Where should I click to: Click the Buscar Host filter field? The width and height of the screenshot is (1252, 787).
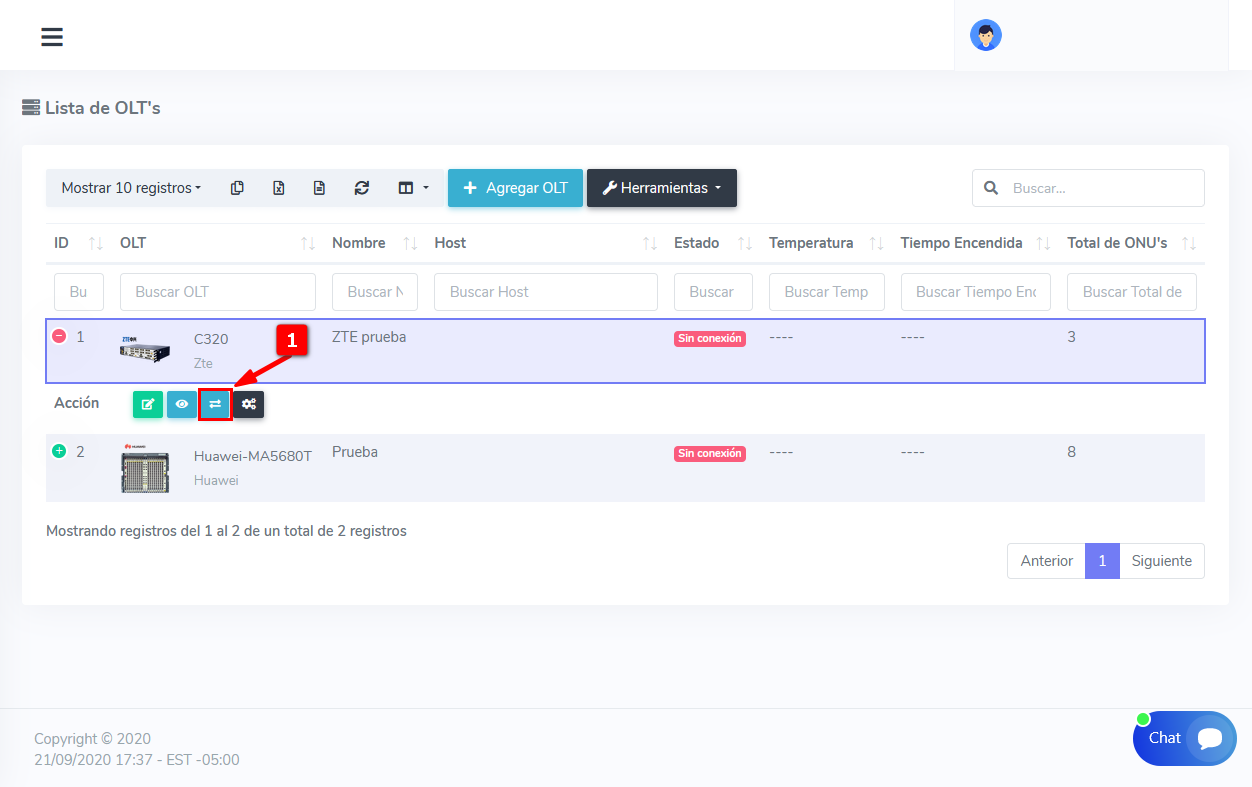(x=545, y=292)
